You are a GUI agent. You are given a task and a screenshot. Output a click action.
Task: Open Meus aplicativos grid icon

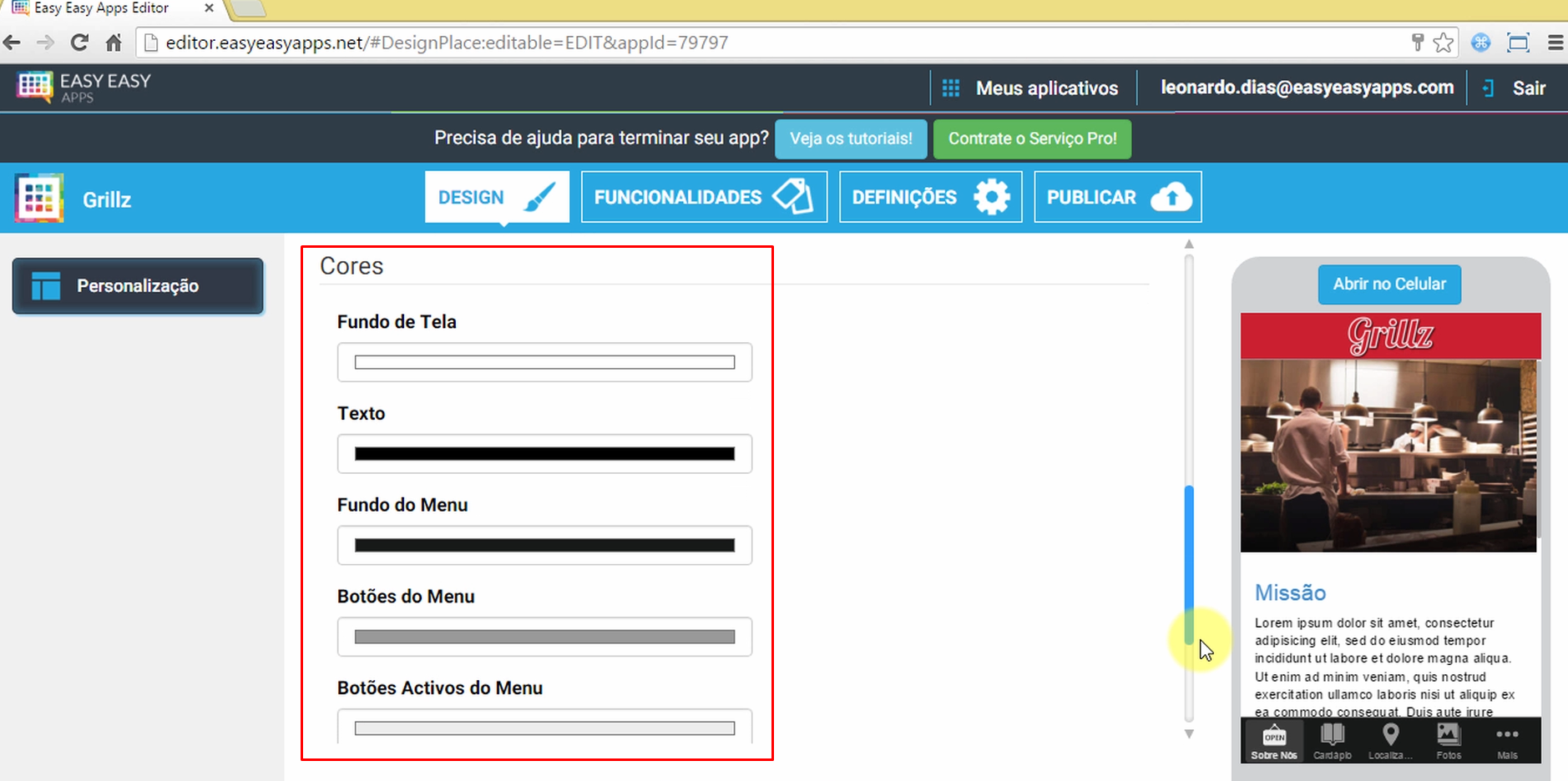950,88
